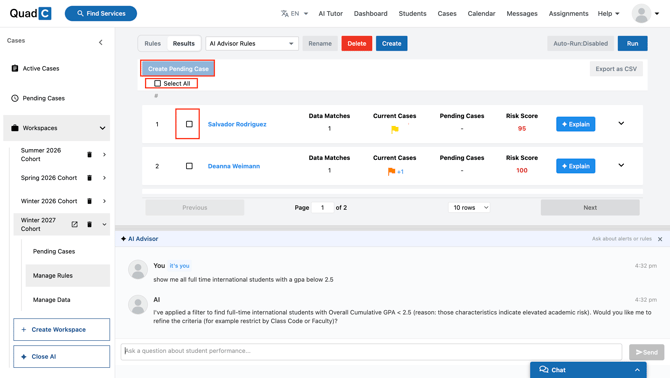Check the box for Deanna Weimann
The image size is (670, 378).
(x=189, y=166)
